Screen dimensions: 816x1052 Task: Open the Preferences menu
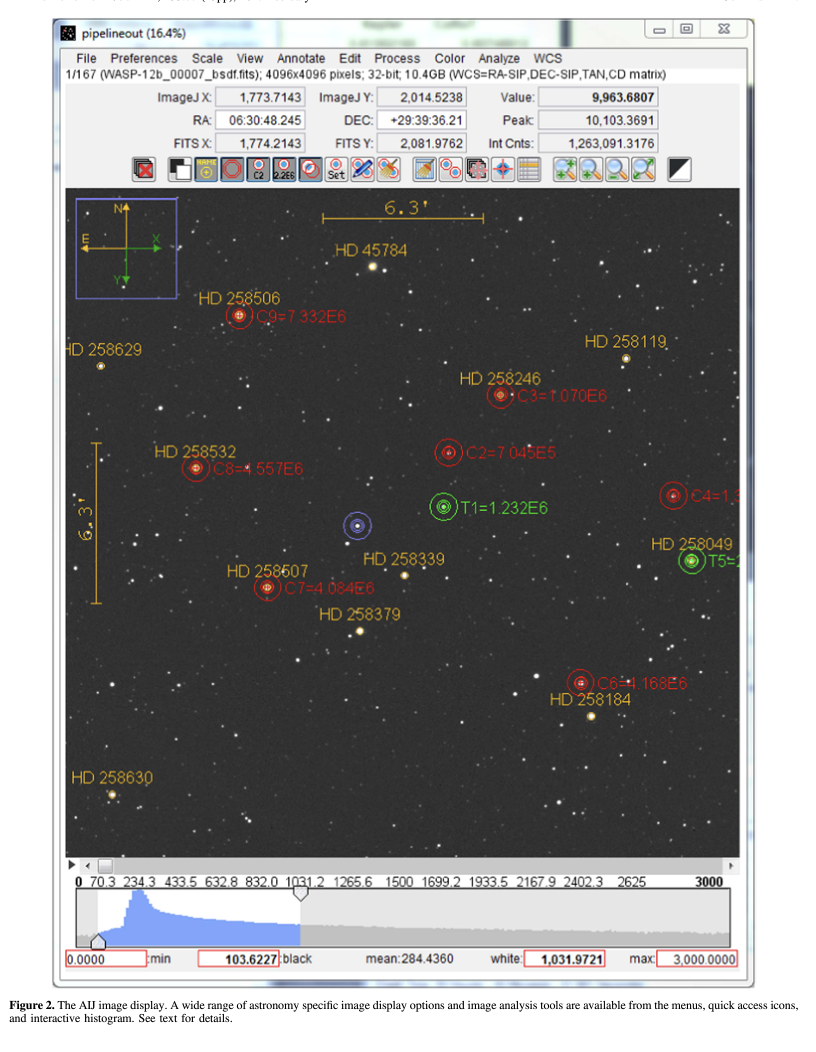point(144,59)
